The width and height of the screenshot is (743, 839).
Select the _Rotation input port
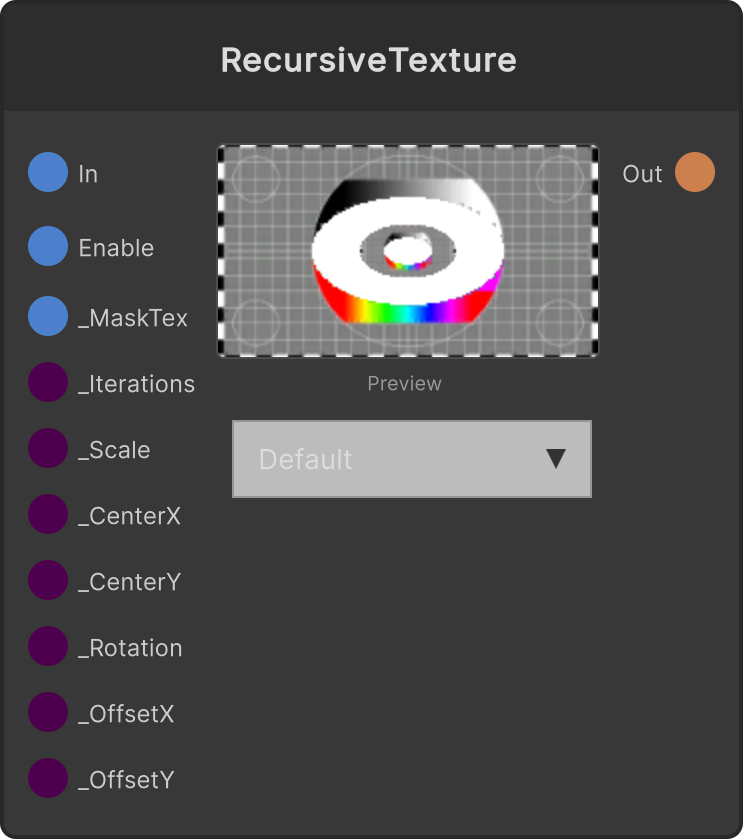(x=48, y=646)
